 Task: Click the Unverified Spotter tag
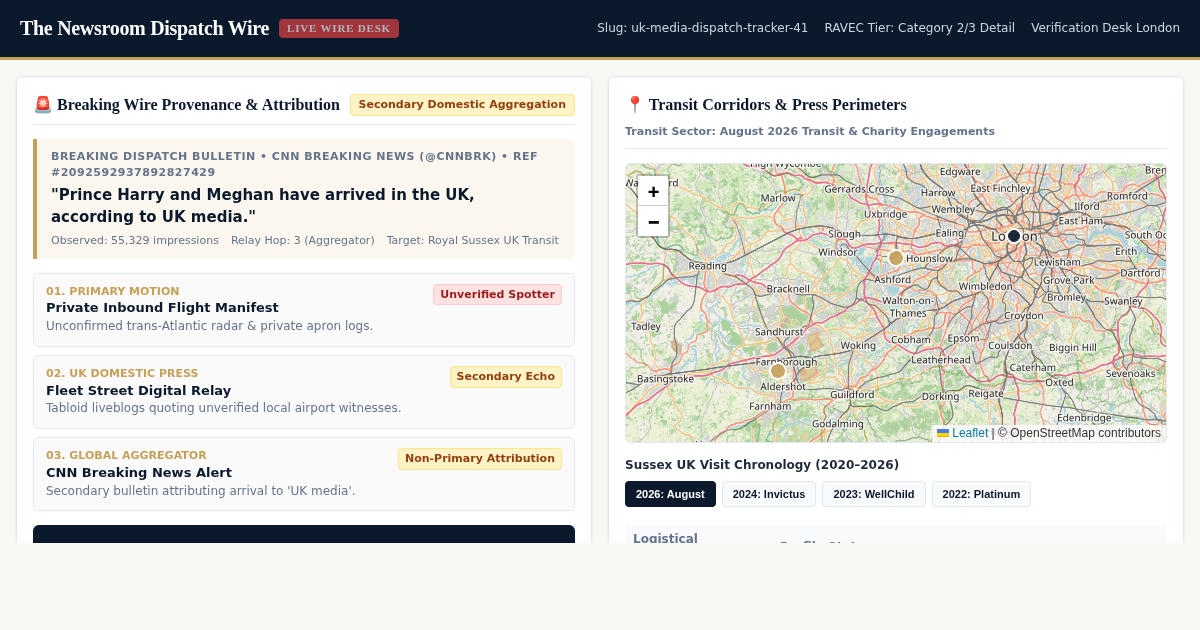coord(497,294)
